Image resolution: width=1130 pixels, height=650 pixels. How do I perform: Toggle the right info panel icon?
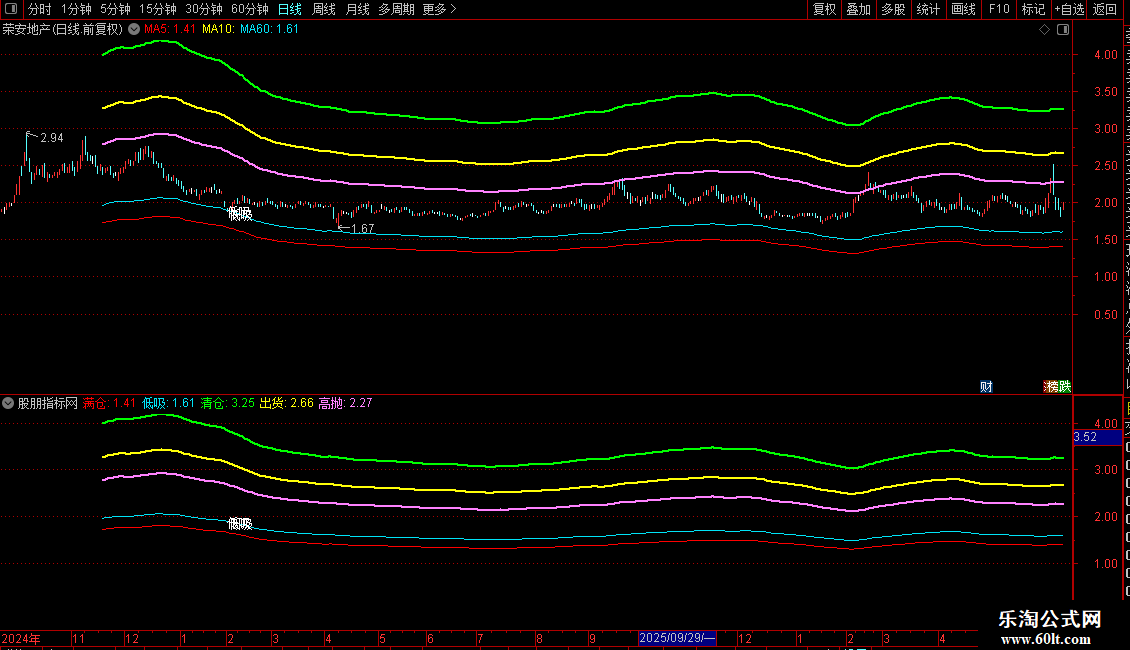coord(1063,30)
